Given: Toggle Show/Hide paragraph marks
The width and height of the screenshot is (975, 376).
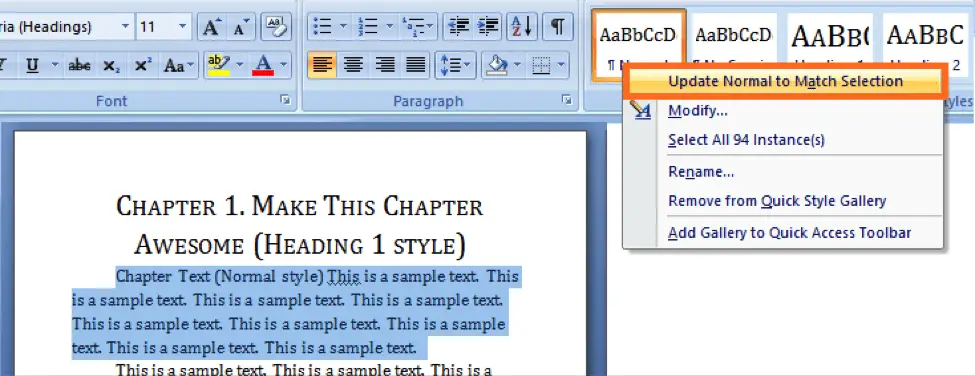Looking at the screenshot, I should point(558,27).
